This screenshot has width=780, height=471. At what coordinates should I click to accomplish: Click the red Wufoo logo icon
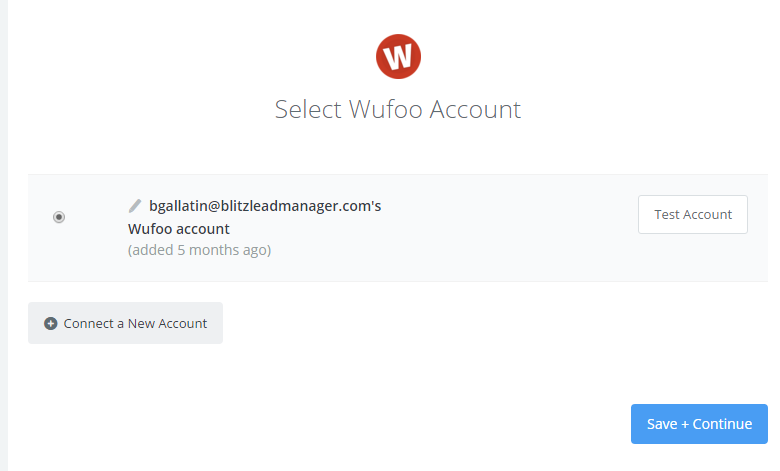(398, 56)
